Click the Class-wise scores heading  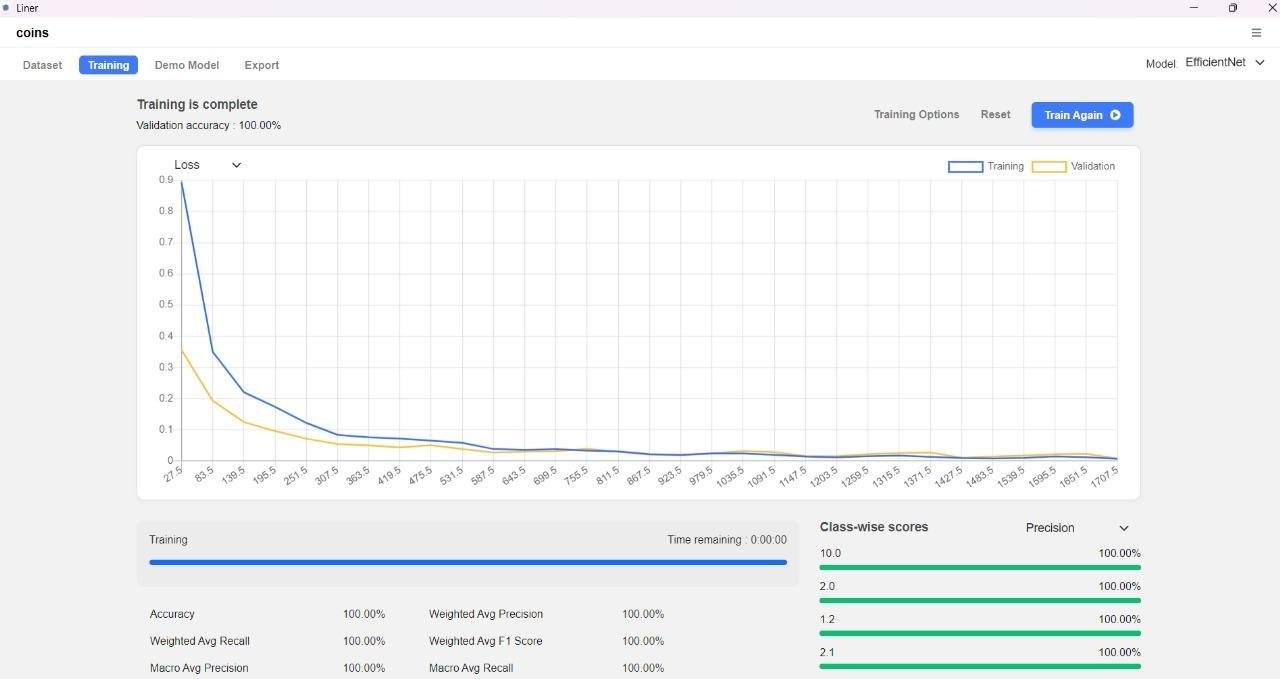(874, 527)
